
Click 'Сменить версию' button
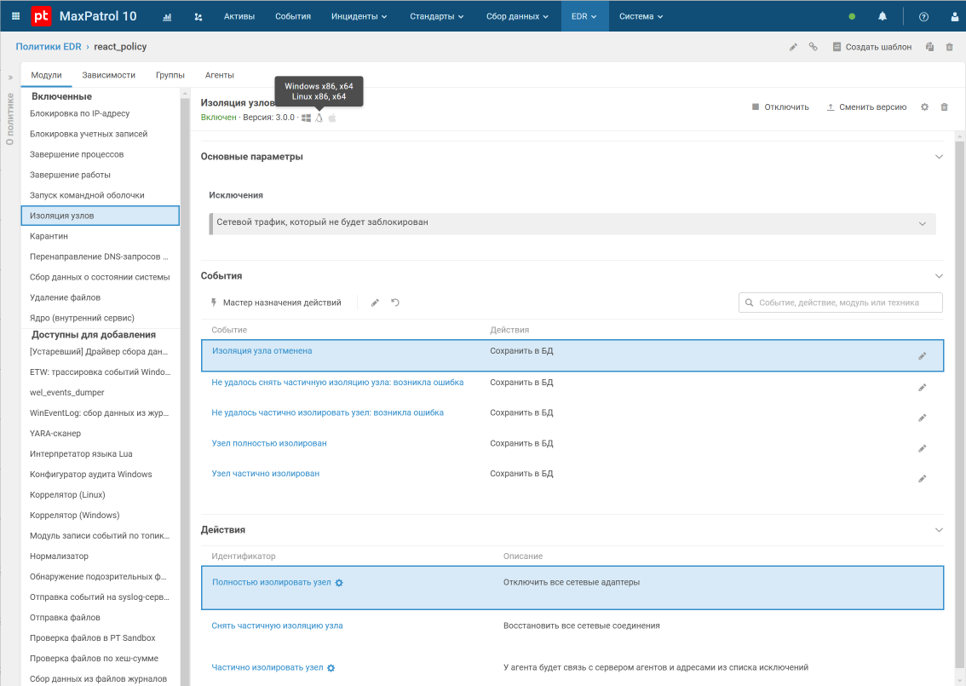[x=866, y=107]
